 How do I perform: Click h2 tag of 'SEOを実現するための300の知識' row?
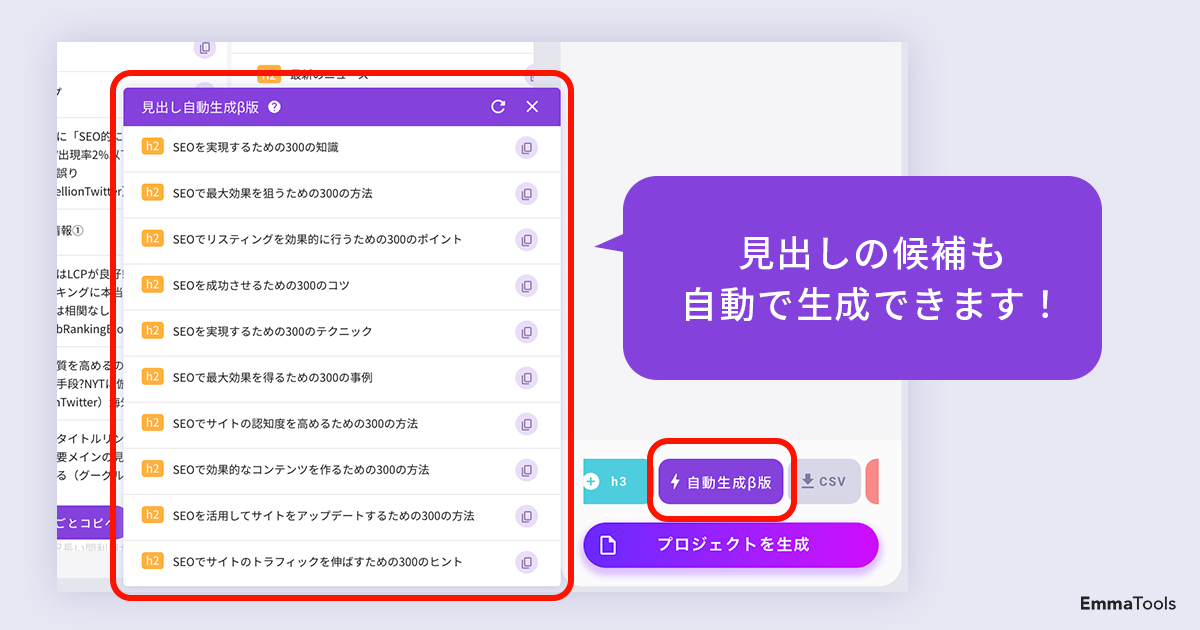(x=152, y=148)
